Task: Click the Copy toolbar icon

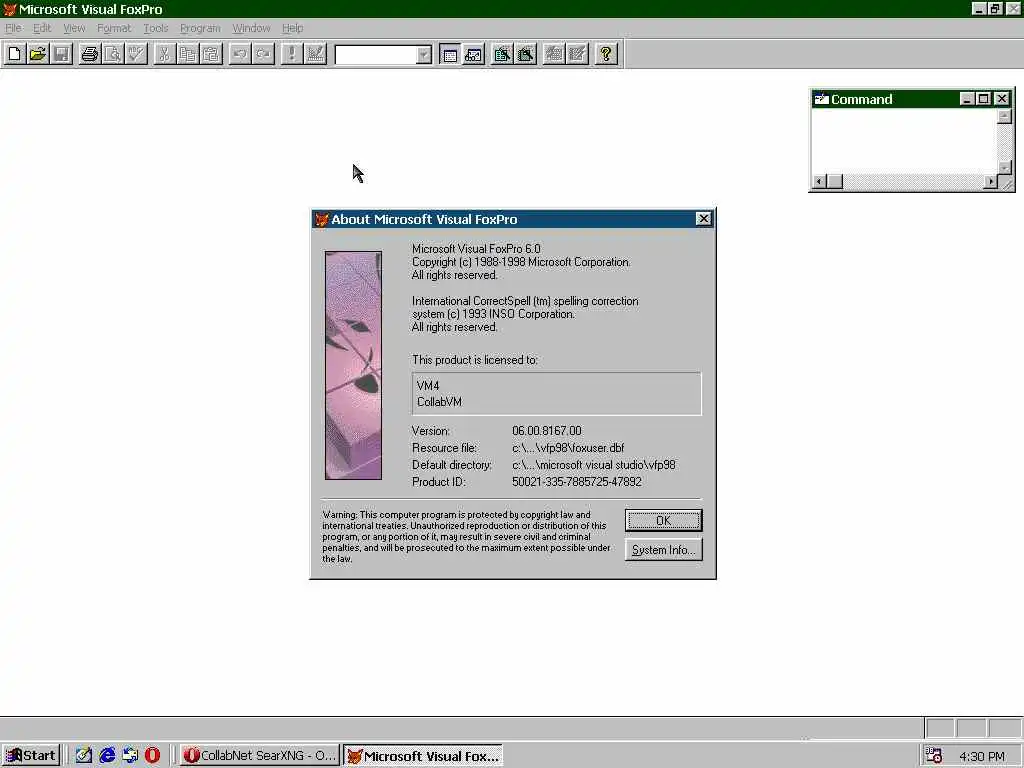Action: click(188, 54)
